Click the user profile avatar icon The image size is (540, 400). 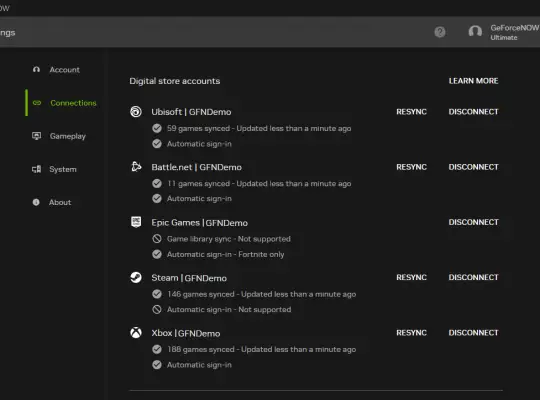[475, 32]
